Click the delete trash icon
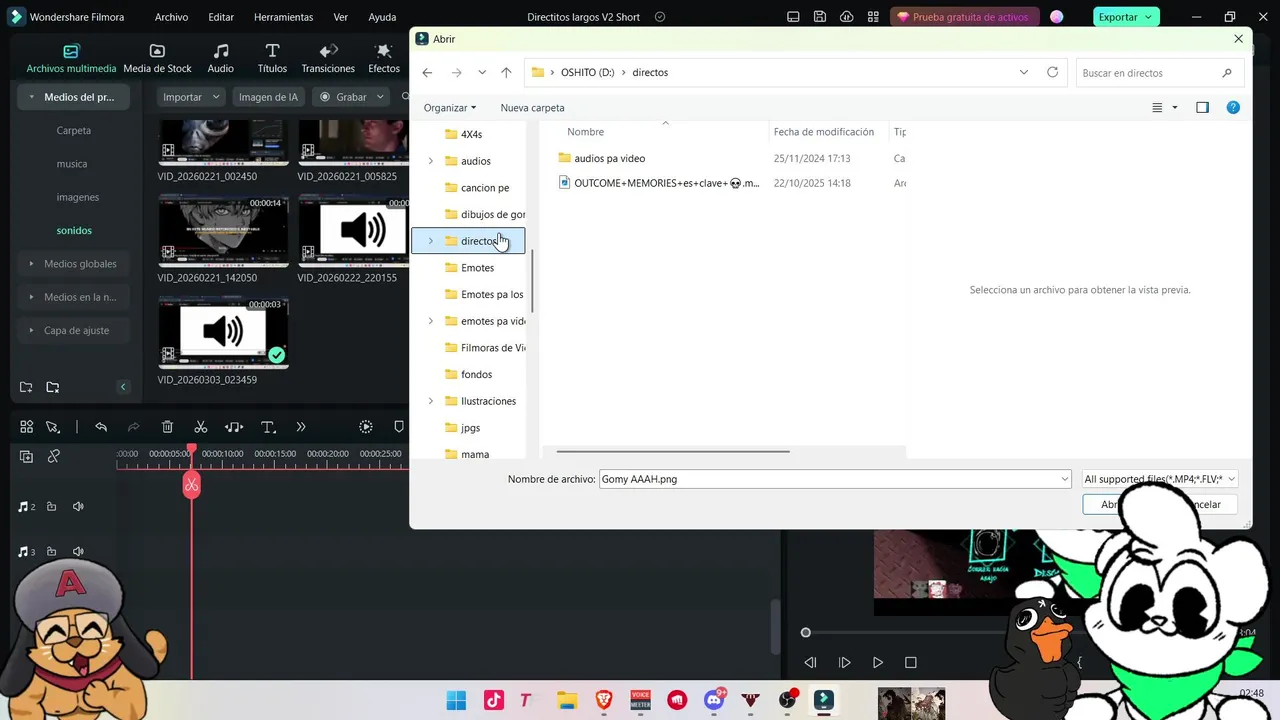Image resolution: width=1280 pixels, height=720 pixels. point(168,427)
